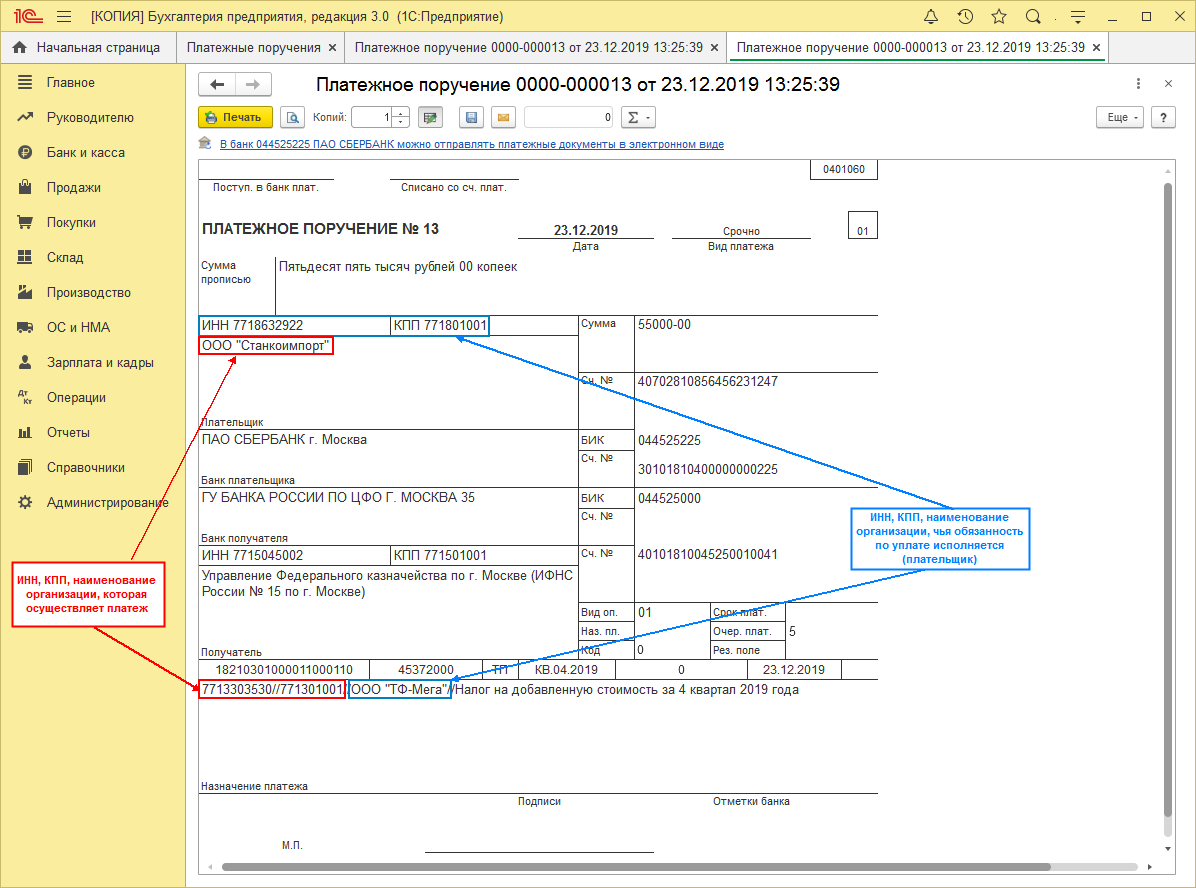The image size is (1196, 888).
Task: Click the Производство factory icon
Action: (x=25, y=292)
